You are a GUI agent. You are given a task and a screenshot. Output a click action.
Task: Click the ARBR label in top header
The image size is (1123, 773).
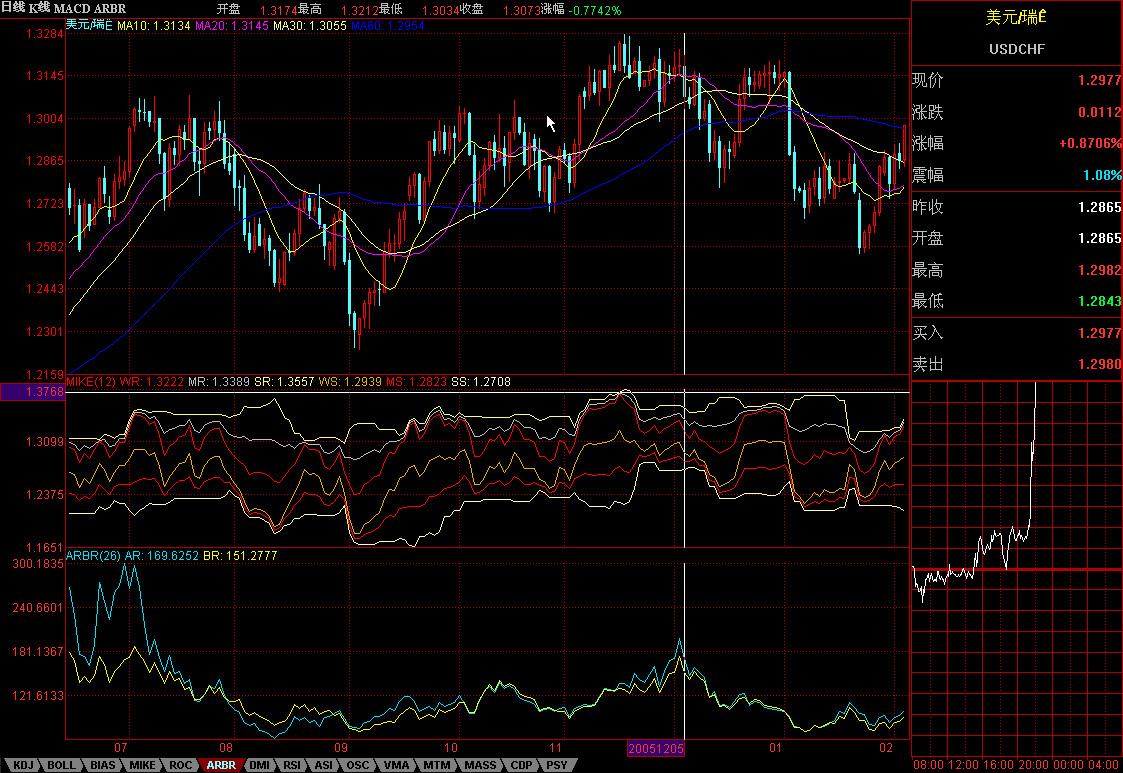click(x=110, y=9)
